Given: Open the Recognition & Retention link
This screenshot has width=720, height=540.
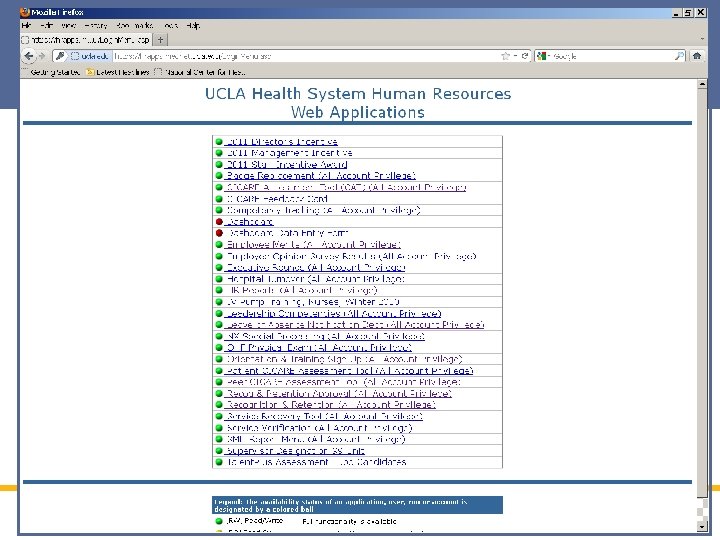Looking at the screenshot, I should tap(330, 405).
